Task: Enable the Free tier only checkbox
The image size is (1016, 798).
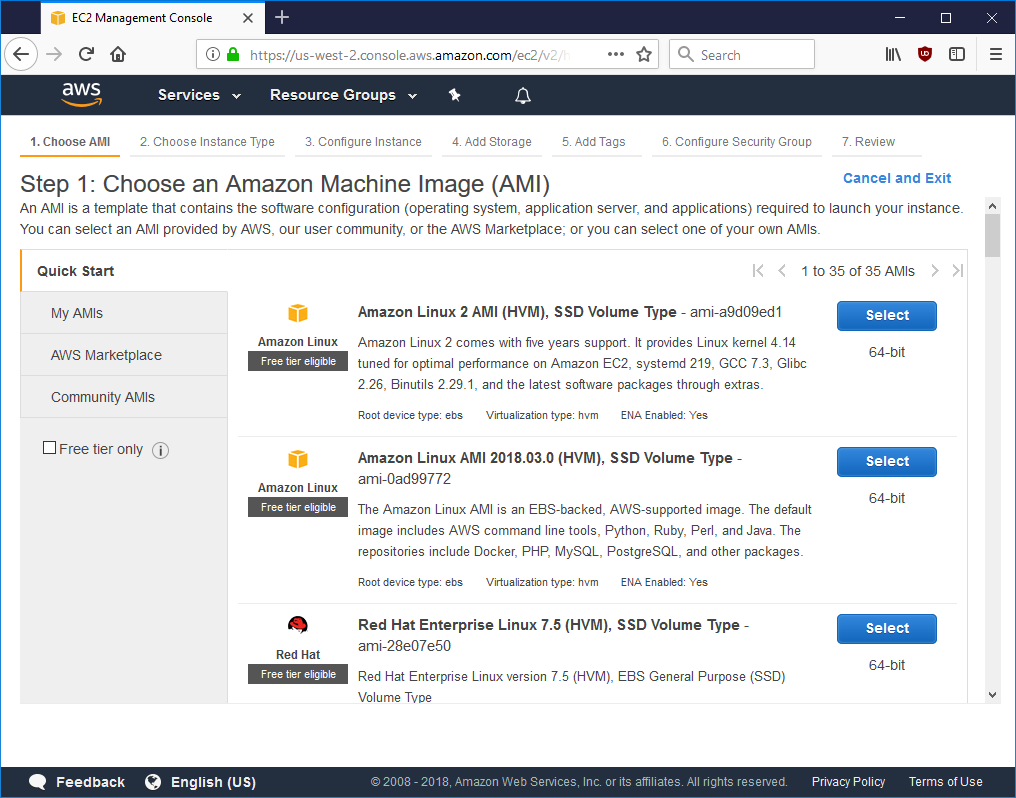Action: tap(49, 448)
